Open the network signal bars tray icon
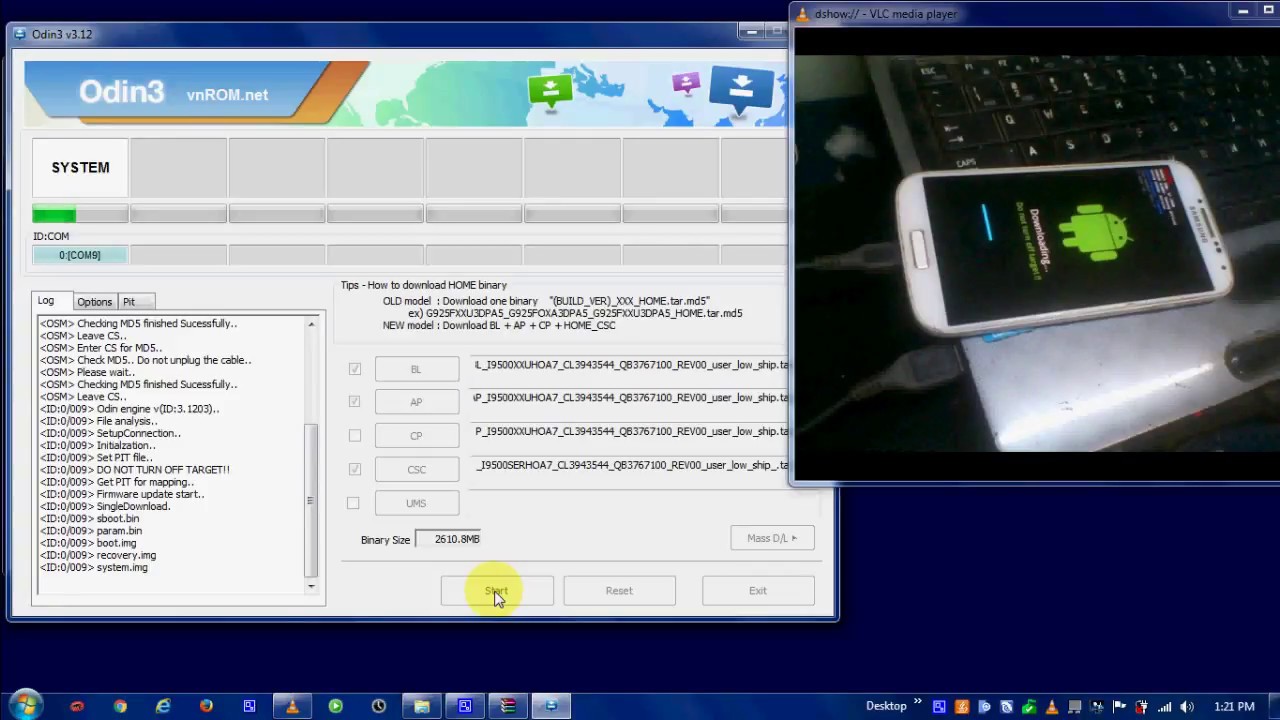This screenshot has width=1280, height=720. 1164,706
